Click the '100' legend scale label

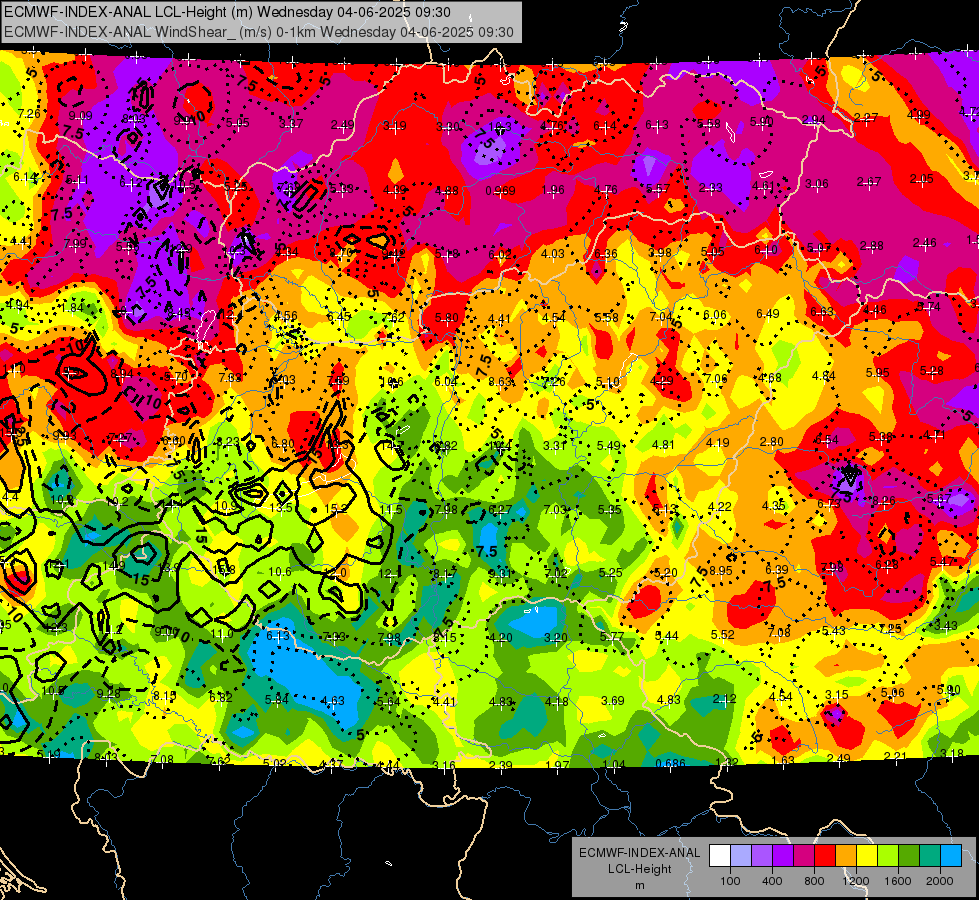point(730,881)
